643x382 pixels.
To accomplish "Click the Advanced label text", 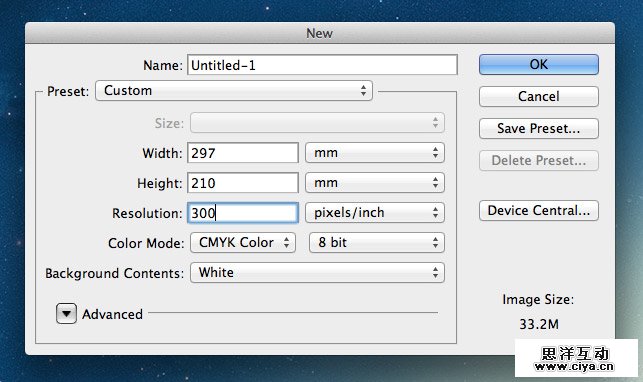I will (112, 314).
